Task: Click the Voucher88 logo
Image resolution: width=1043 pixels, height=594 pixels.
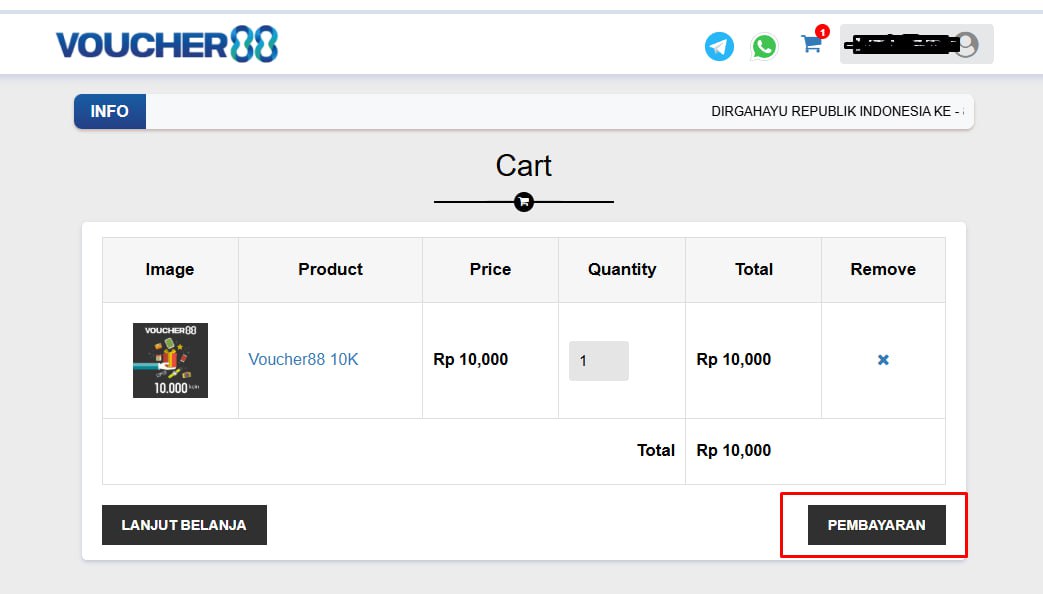Action: click(167, 45)
